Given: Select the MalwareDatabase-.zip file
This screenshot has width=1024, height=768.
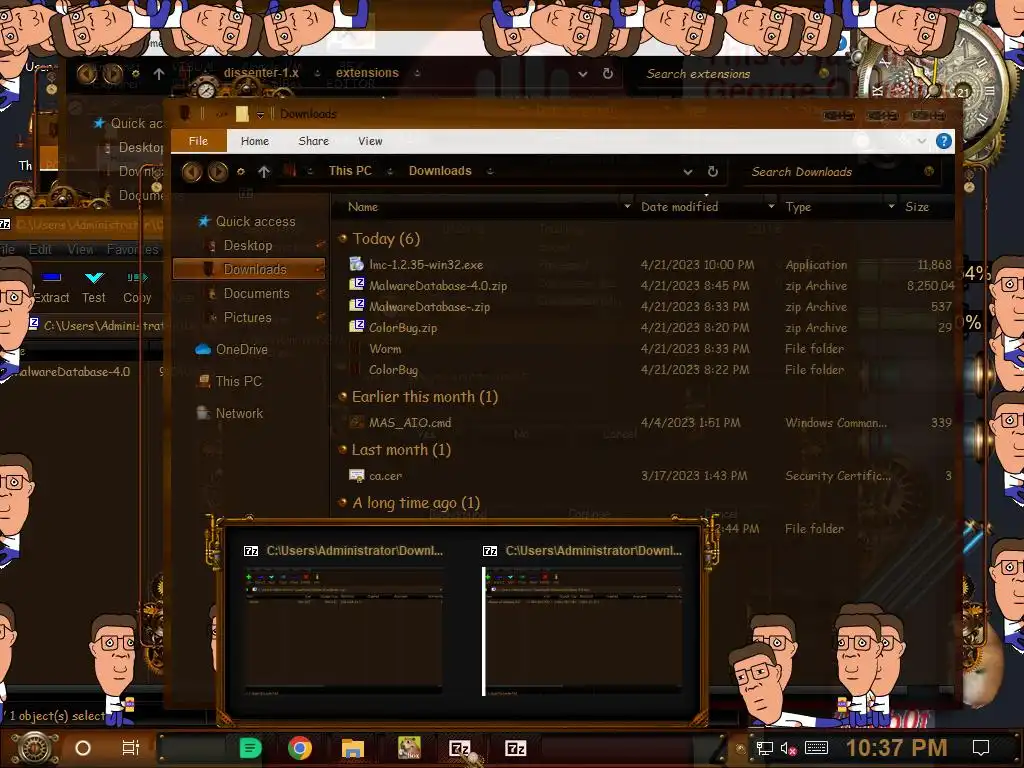Looking at the screenshot, I should pyautogui.click(x=429, y=306).
